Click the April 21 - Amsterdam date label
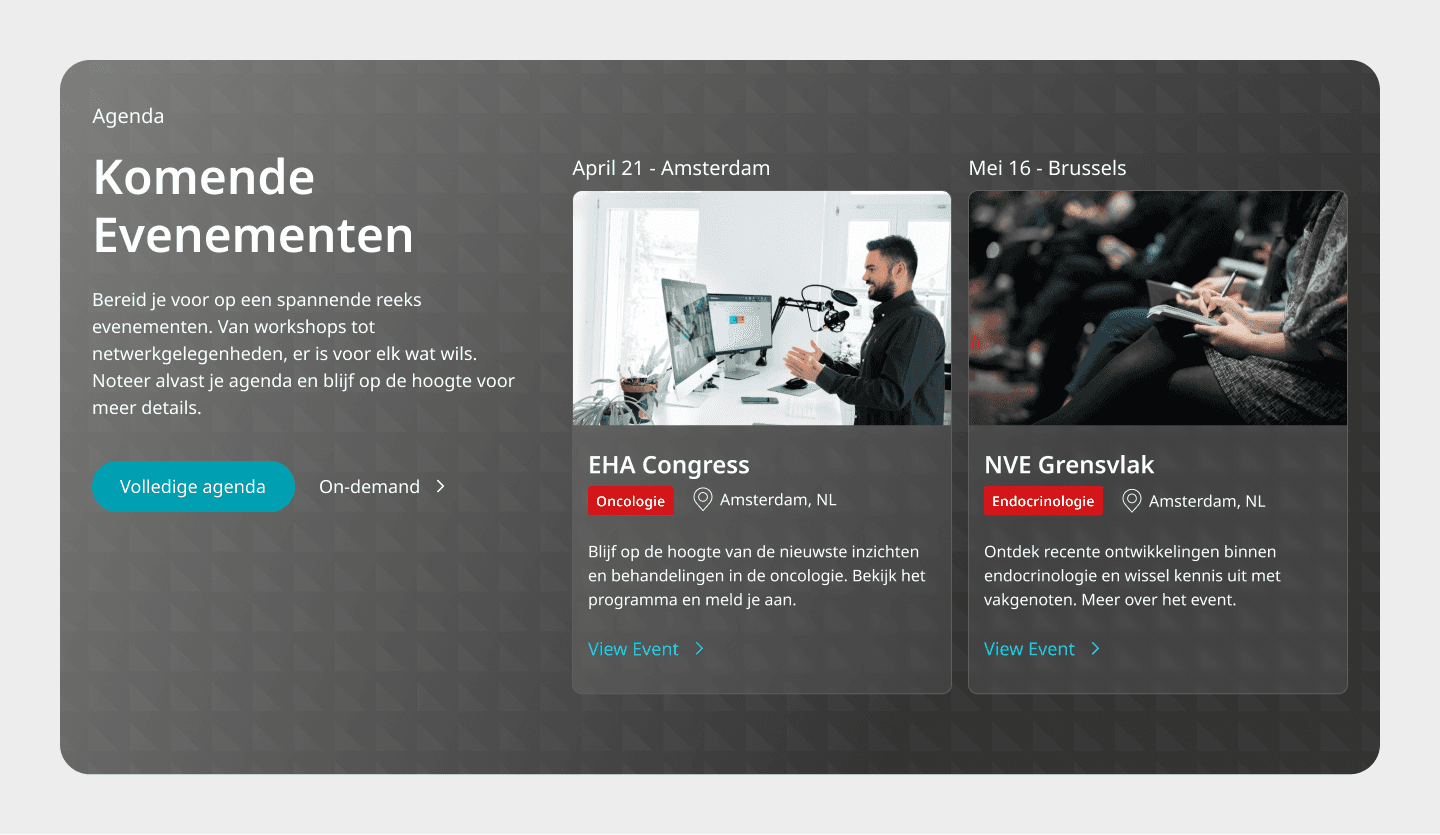 click(x=671, y=168)
